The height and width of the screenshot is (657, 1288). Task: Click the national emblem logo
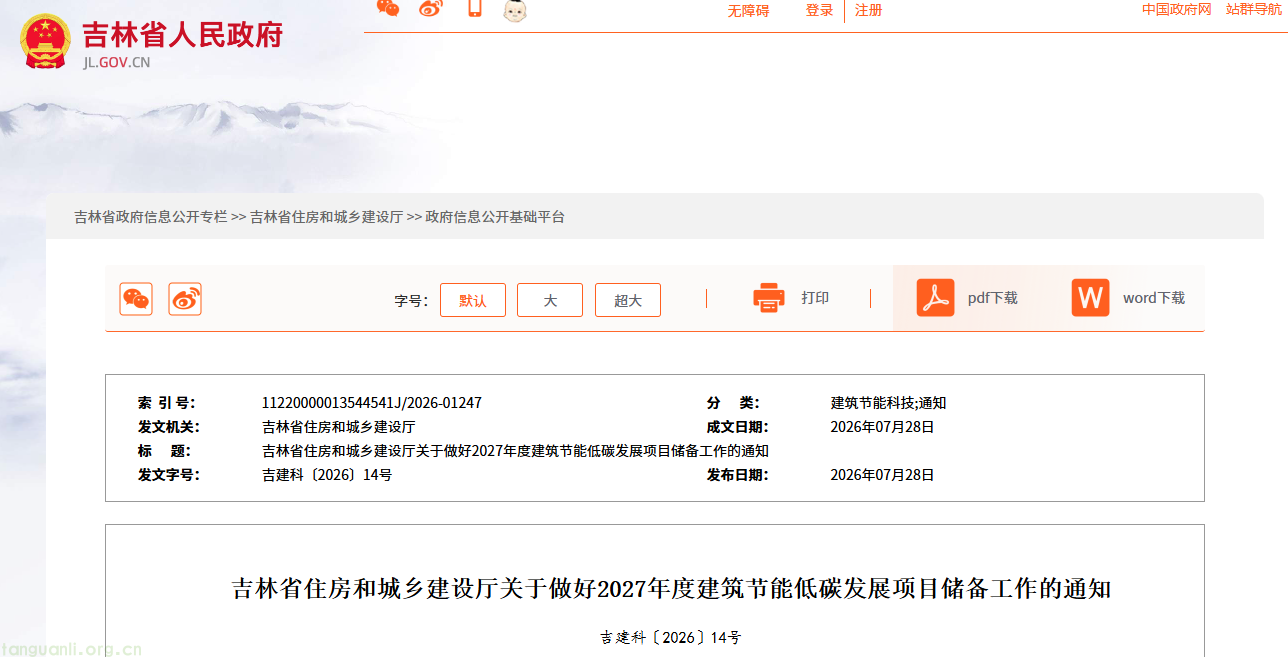pos(45,41)
